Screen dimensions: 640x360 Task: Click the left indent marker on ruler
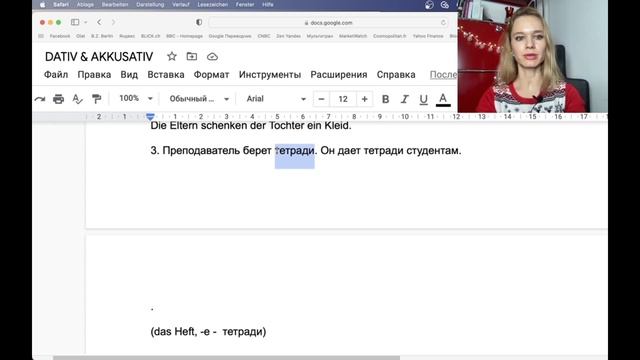[150, 117]
